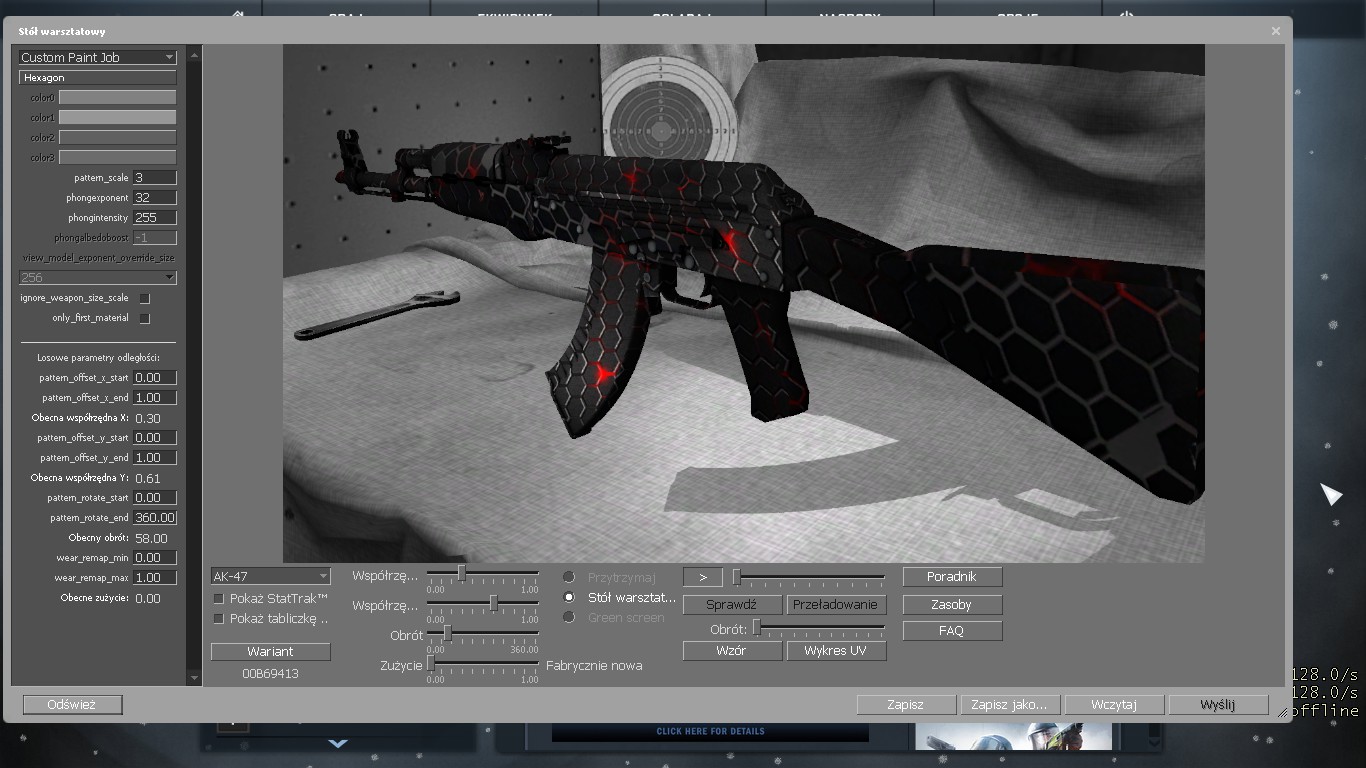The width and height of the screenshot is (1366, 768).
Task: Click the Zapisz save button
Action: click(905, 704)
